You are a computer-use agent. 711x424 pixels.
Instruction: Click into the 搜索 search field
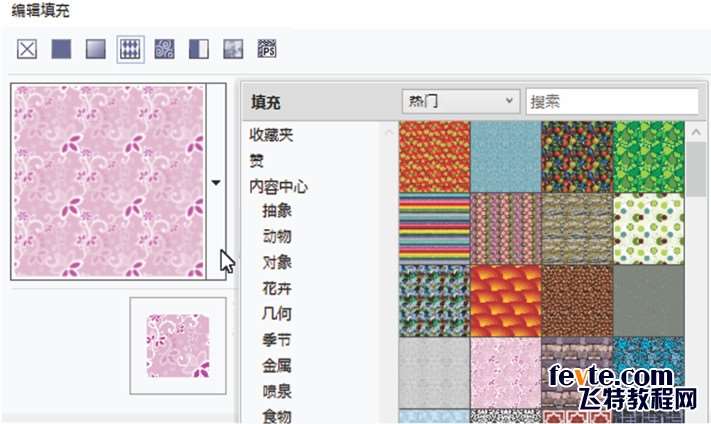pos(612,101)
